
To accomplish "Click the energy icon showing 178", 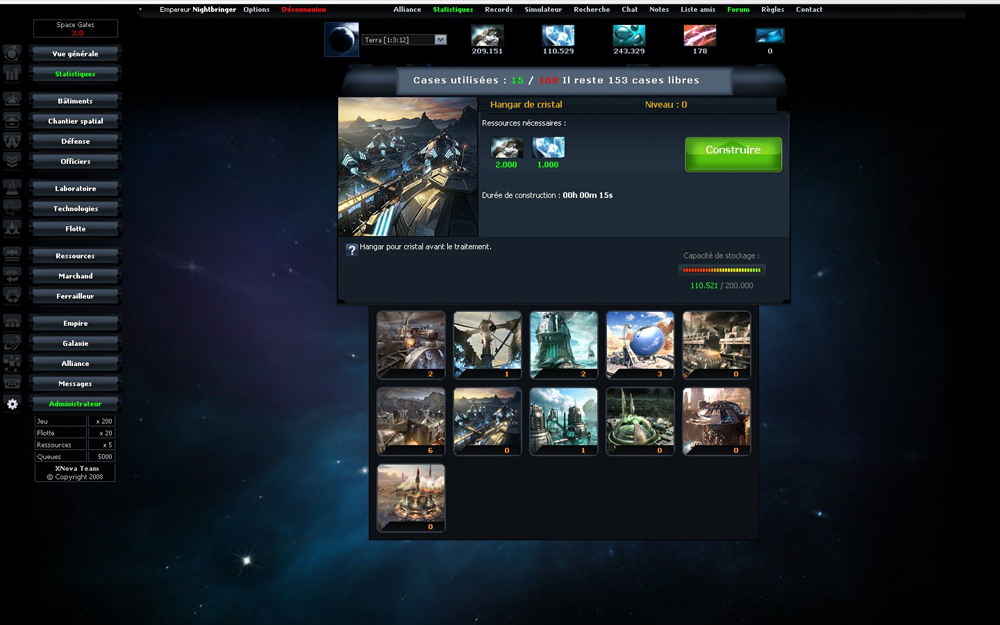I will tap(699, 35).
